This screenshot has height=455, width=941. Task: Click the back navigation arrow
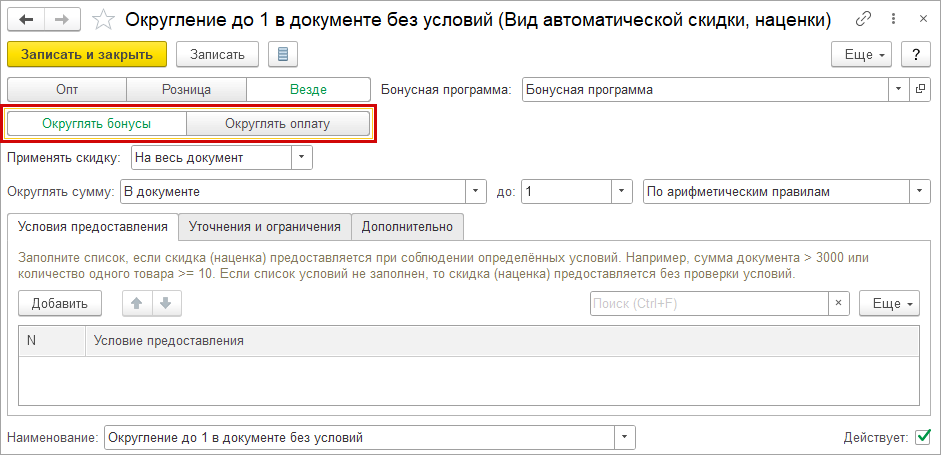pos(26,19)
